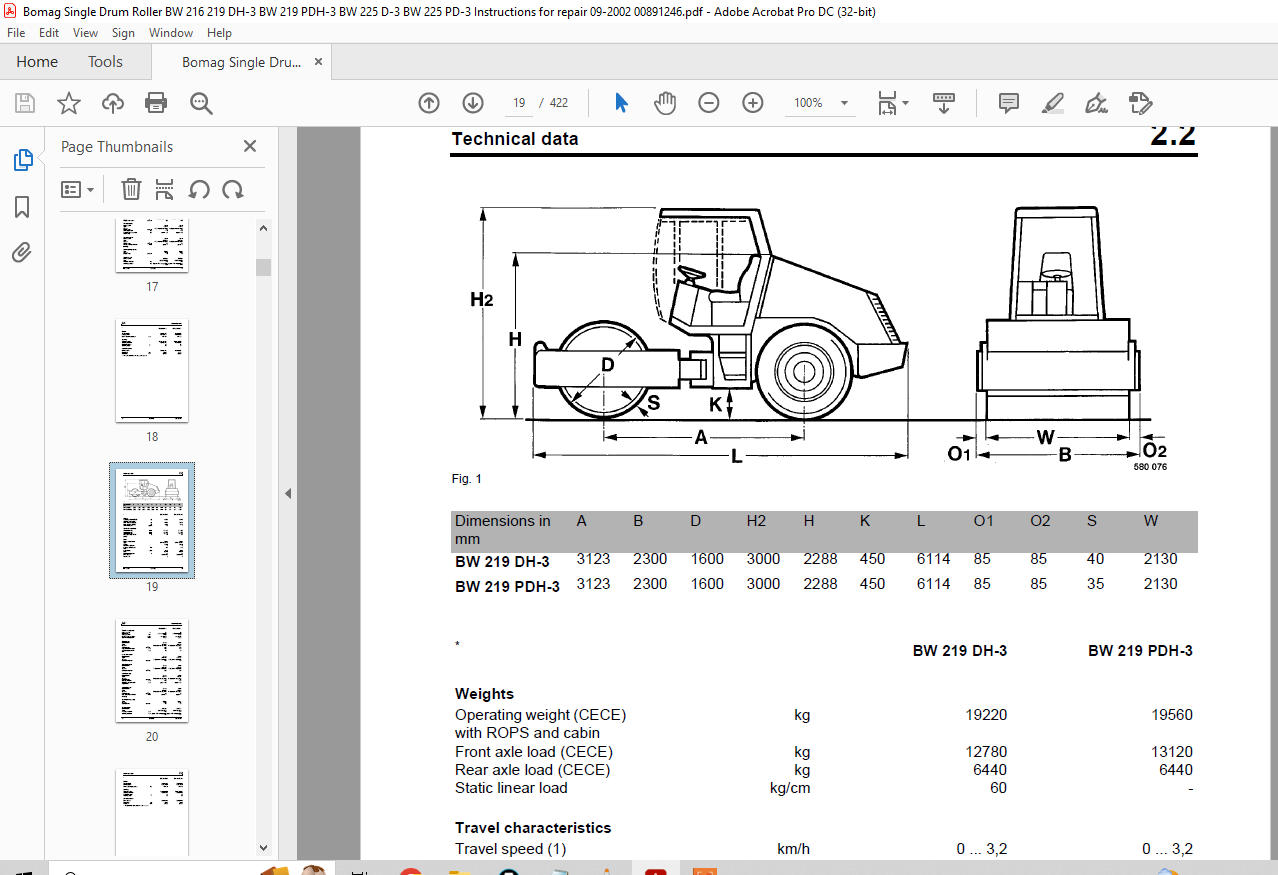Print the document with the printer icon
1278x875 pixels.
156,103
